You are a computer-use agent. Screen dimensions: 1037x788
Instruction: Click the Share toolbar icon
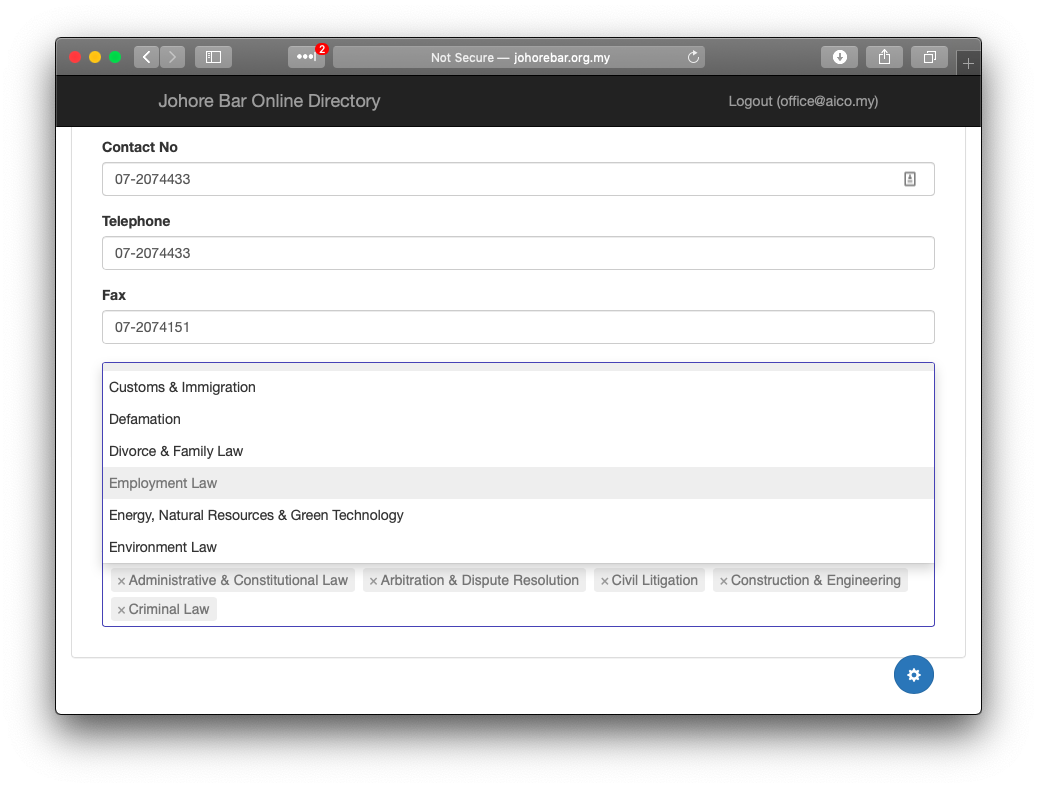[884, 57]
